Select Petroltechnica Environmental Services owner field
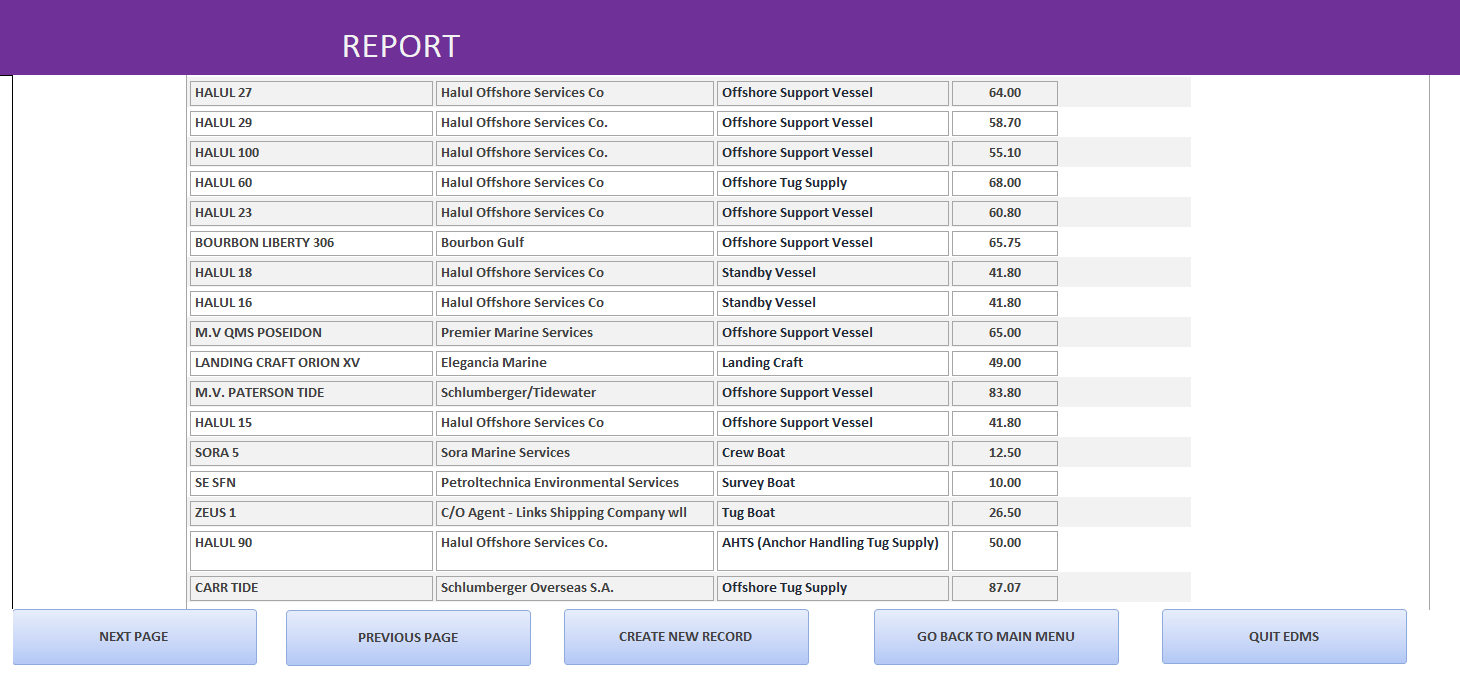 click(x=575, y=483)
